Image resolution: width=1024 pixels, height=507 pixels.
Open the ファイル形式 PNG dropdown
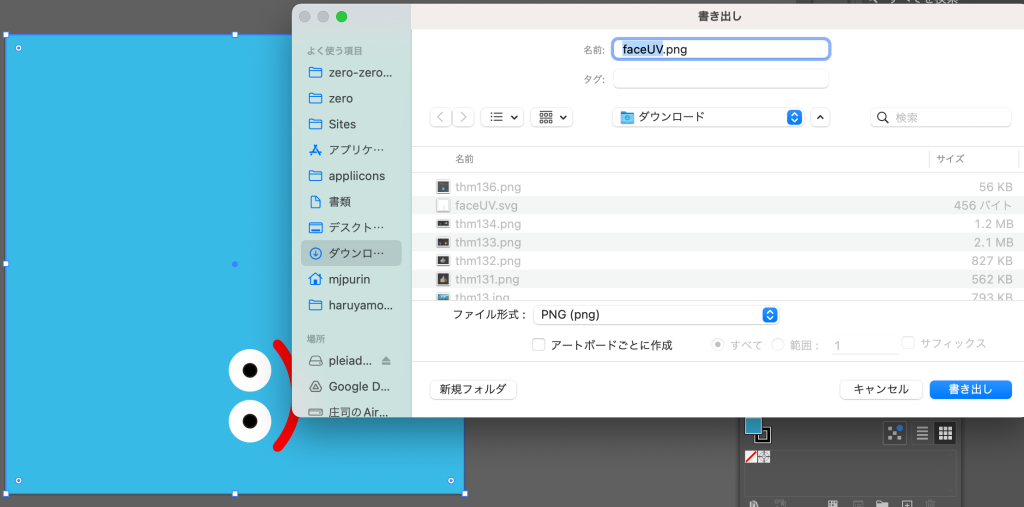(x=656, y=314)
